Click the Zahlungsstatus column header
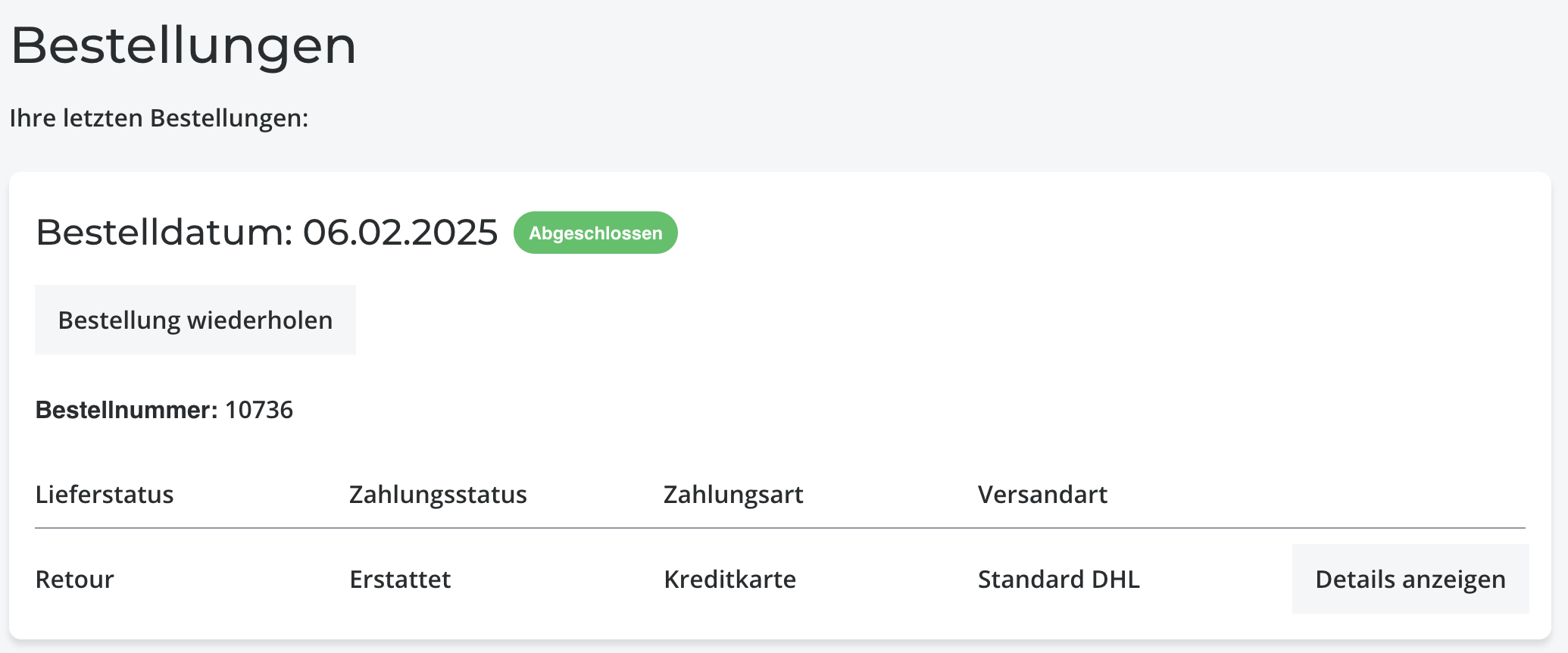Viewport: 1568px width, 653px height. click(438, 495)
